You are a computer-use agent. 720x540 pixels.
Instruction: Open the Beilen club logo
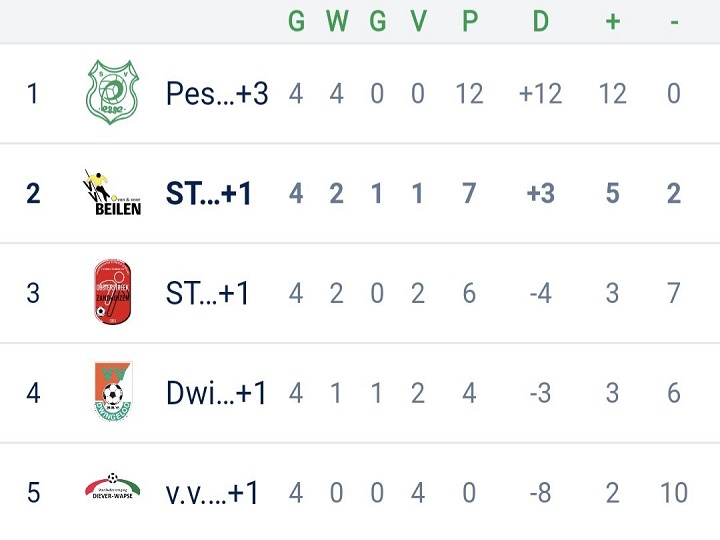pos(112,192)
